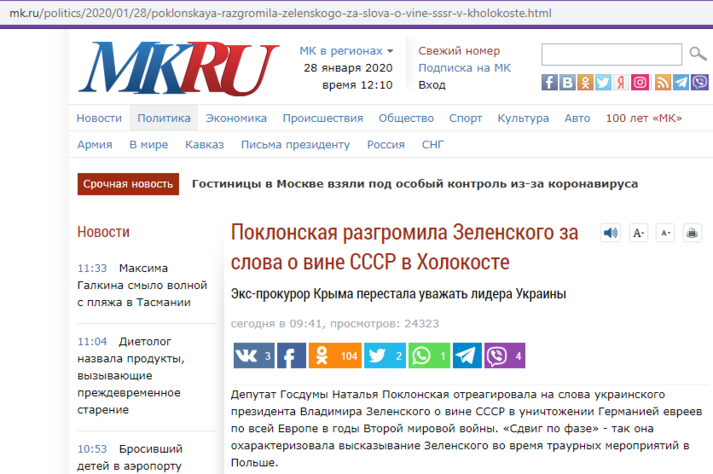The image size is (713, 474).
Task: Toggle article audio with speaker icon
Action: coord(610,234)
